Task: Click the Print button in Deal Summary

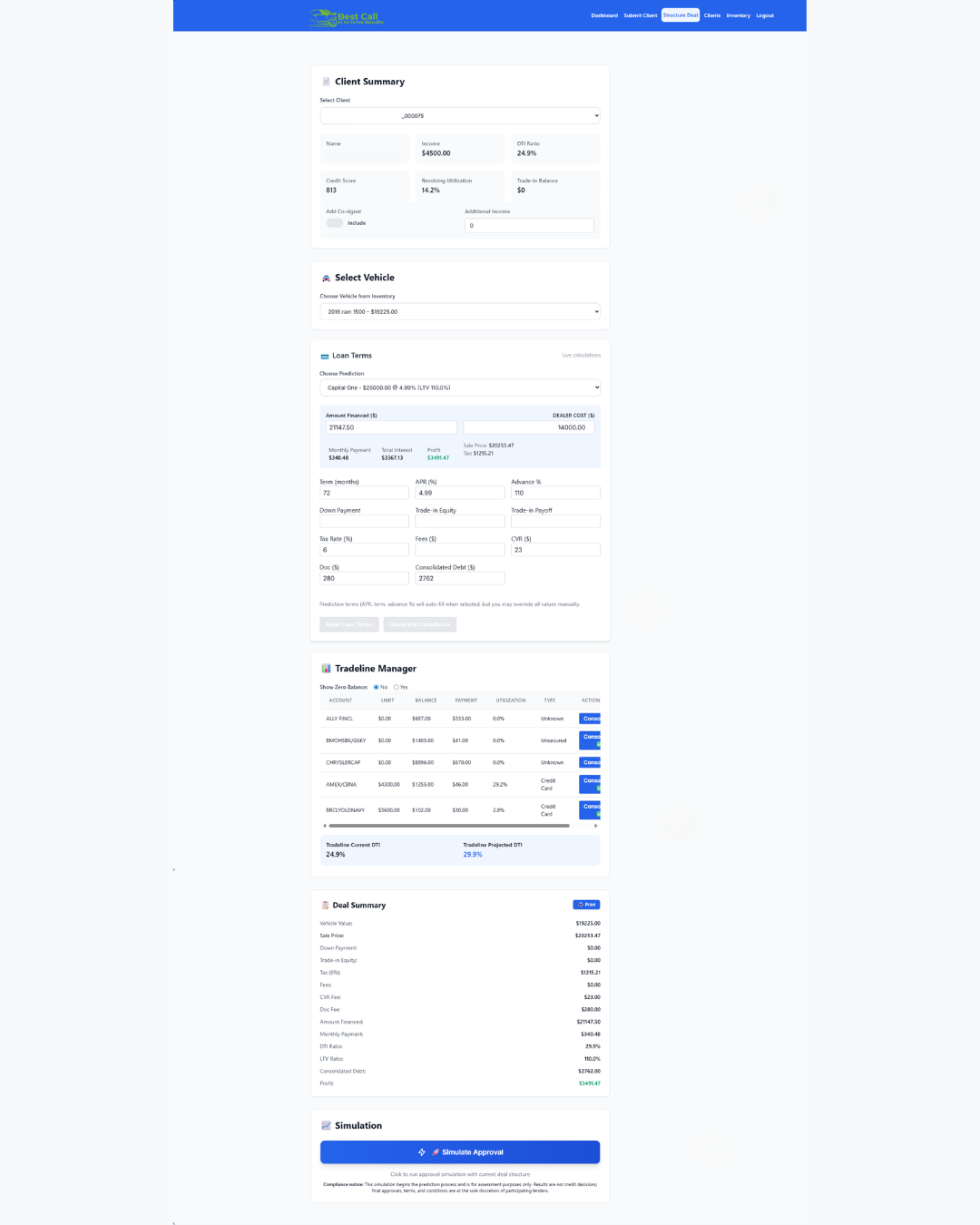Action: click(x=586, y=905)
